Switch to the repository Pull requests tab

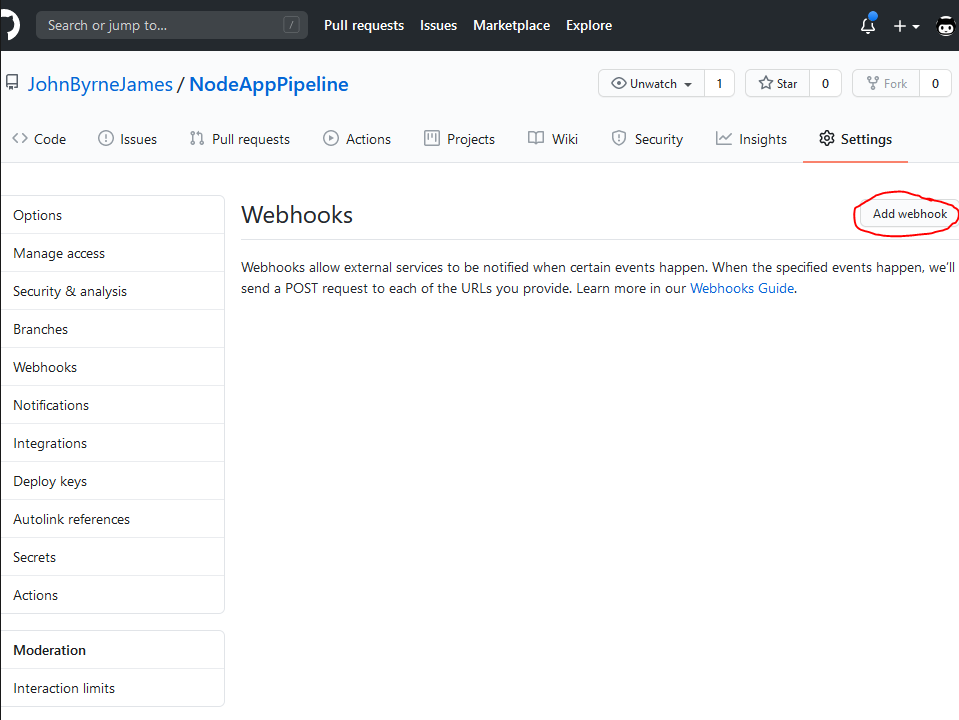pos(239,139)
